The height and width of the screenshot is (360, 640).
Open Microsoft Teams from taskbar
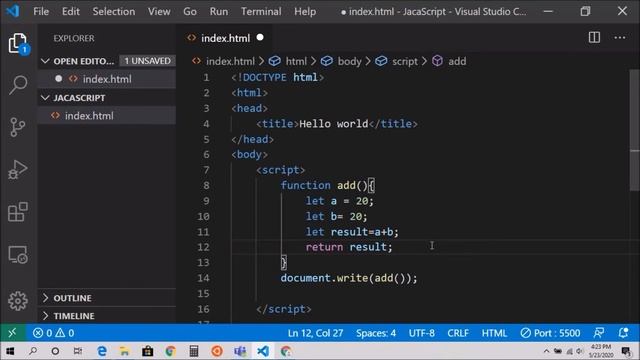(x=240, y=351)
